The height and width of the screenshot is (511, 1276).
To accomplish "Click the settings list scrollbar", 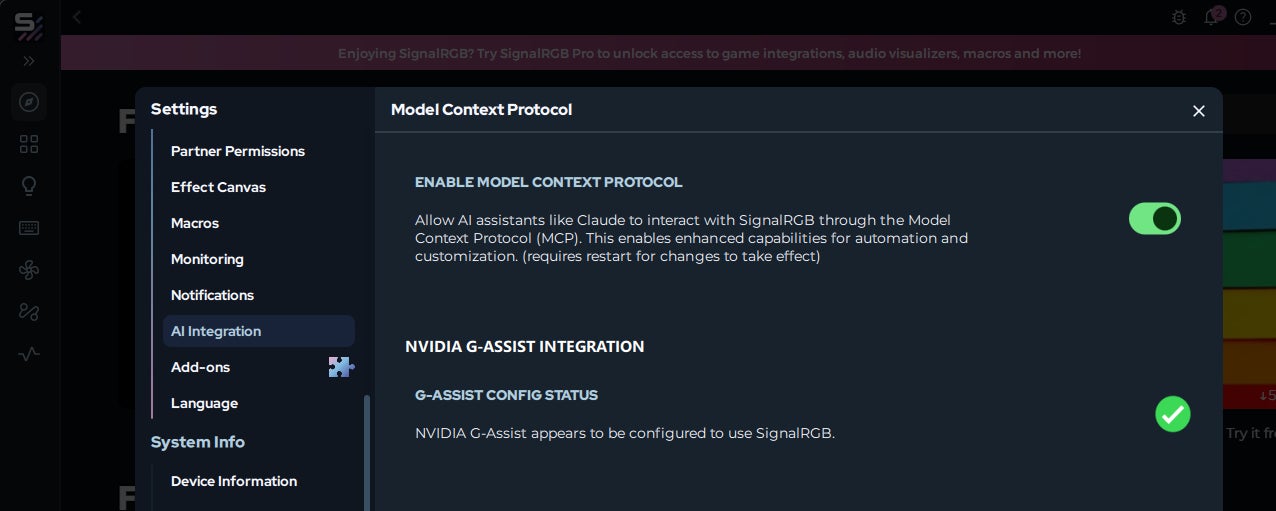I will 367,450.
